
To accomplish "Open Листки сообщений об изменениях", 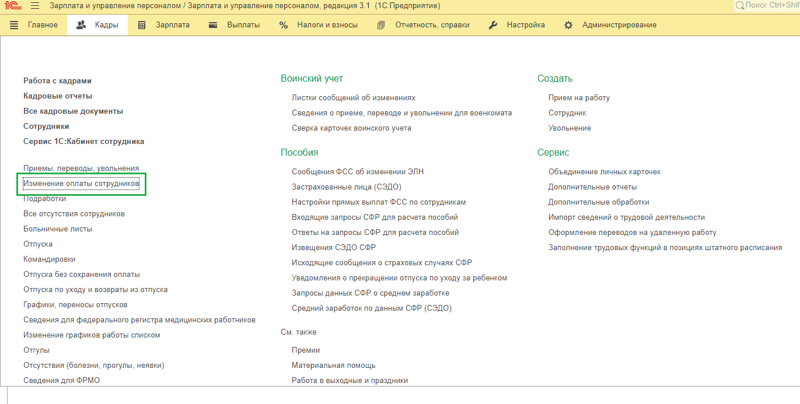I will pyautogui.click(x=354, y=97).
